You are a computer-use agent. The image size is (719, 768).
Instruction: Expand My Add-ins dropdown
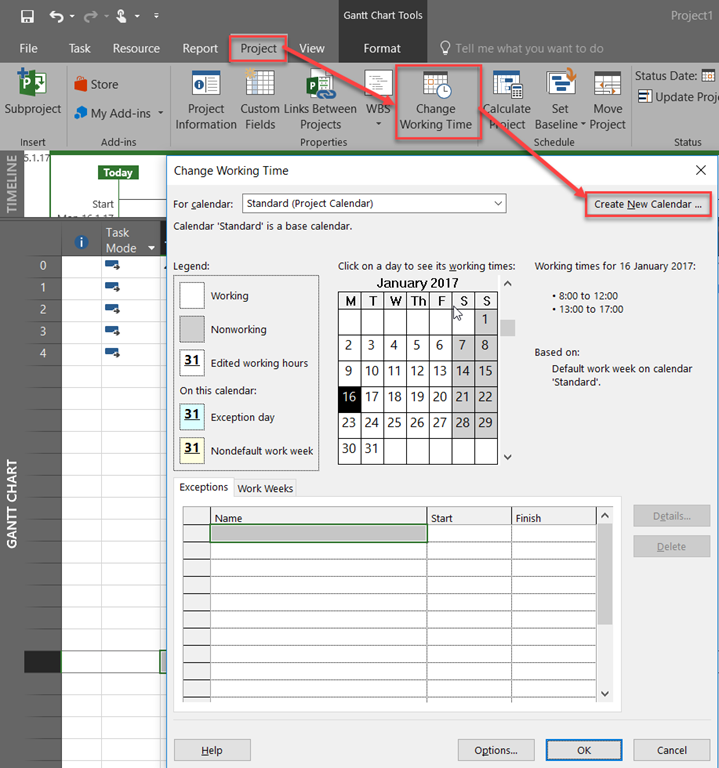pos(160,114)
